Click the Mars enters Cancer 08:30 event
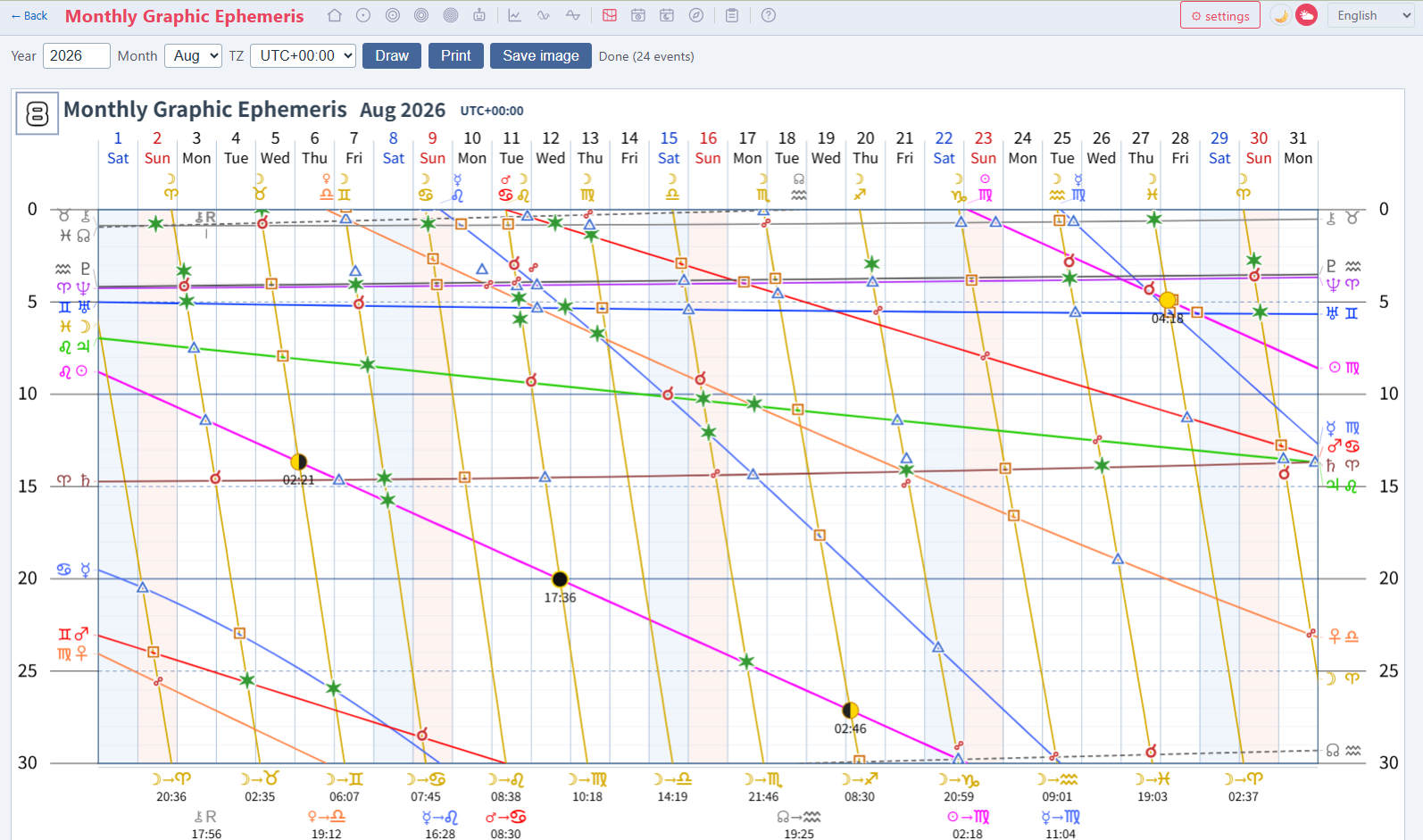Screen dimensions: 1423x840 pos(506,825)
